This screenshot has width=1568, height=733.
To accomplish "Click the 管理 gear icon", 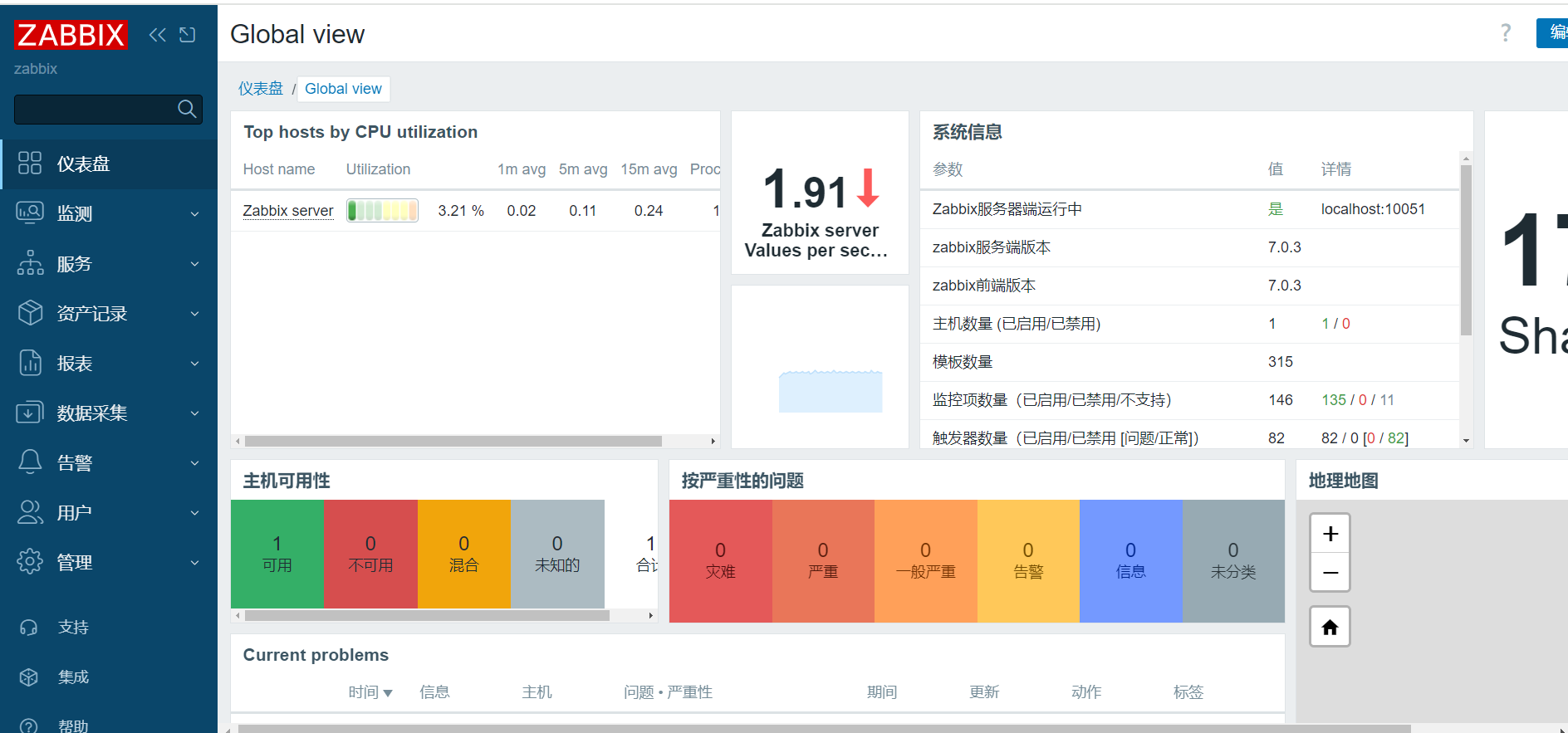I will point(30,561).
